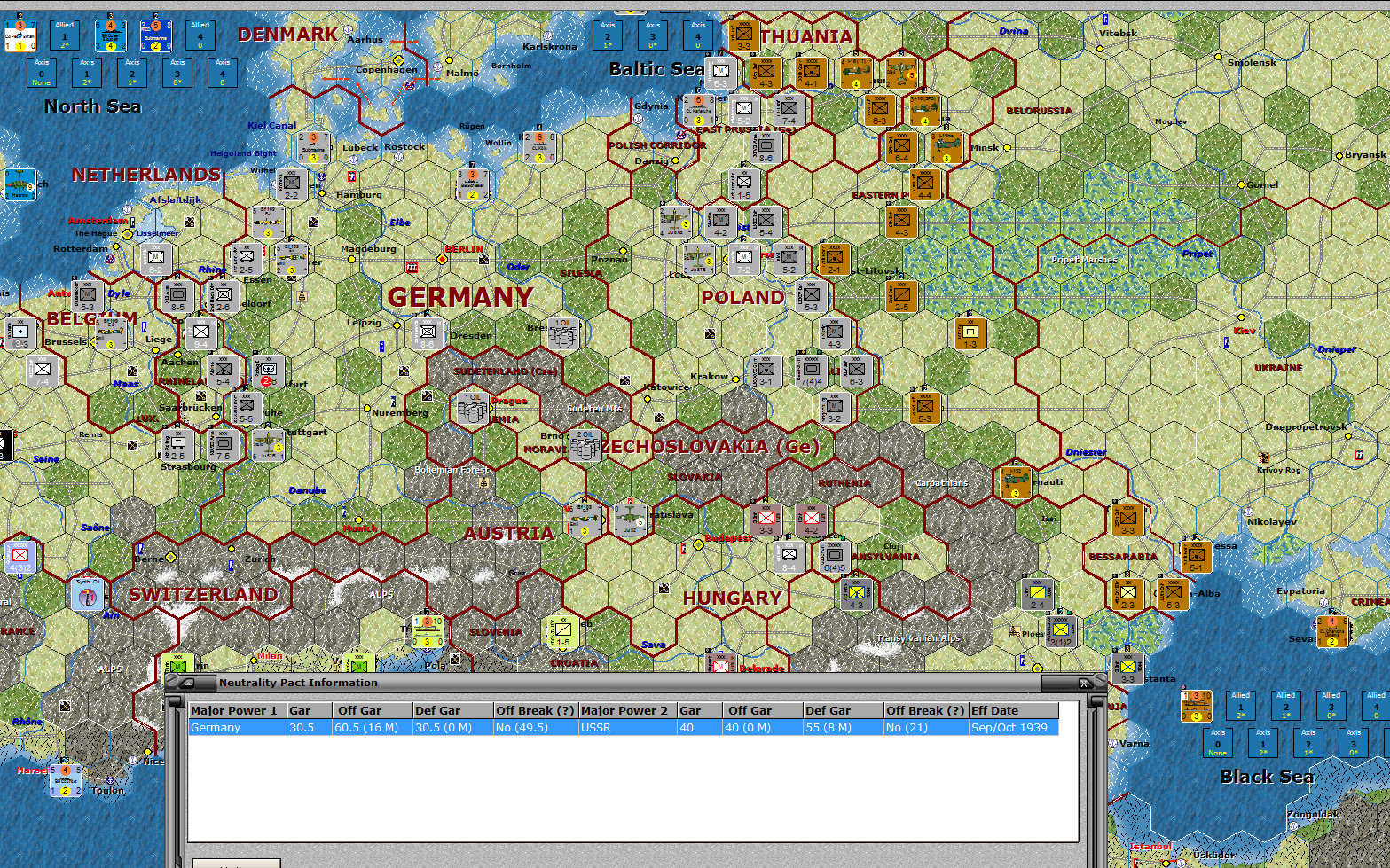Viewport: 1390px width, 868px height.
Task: Select the Soviet naval counter at Sevastopol
Action: tap(1331, 631)
